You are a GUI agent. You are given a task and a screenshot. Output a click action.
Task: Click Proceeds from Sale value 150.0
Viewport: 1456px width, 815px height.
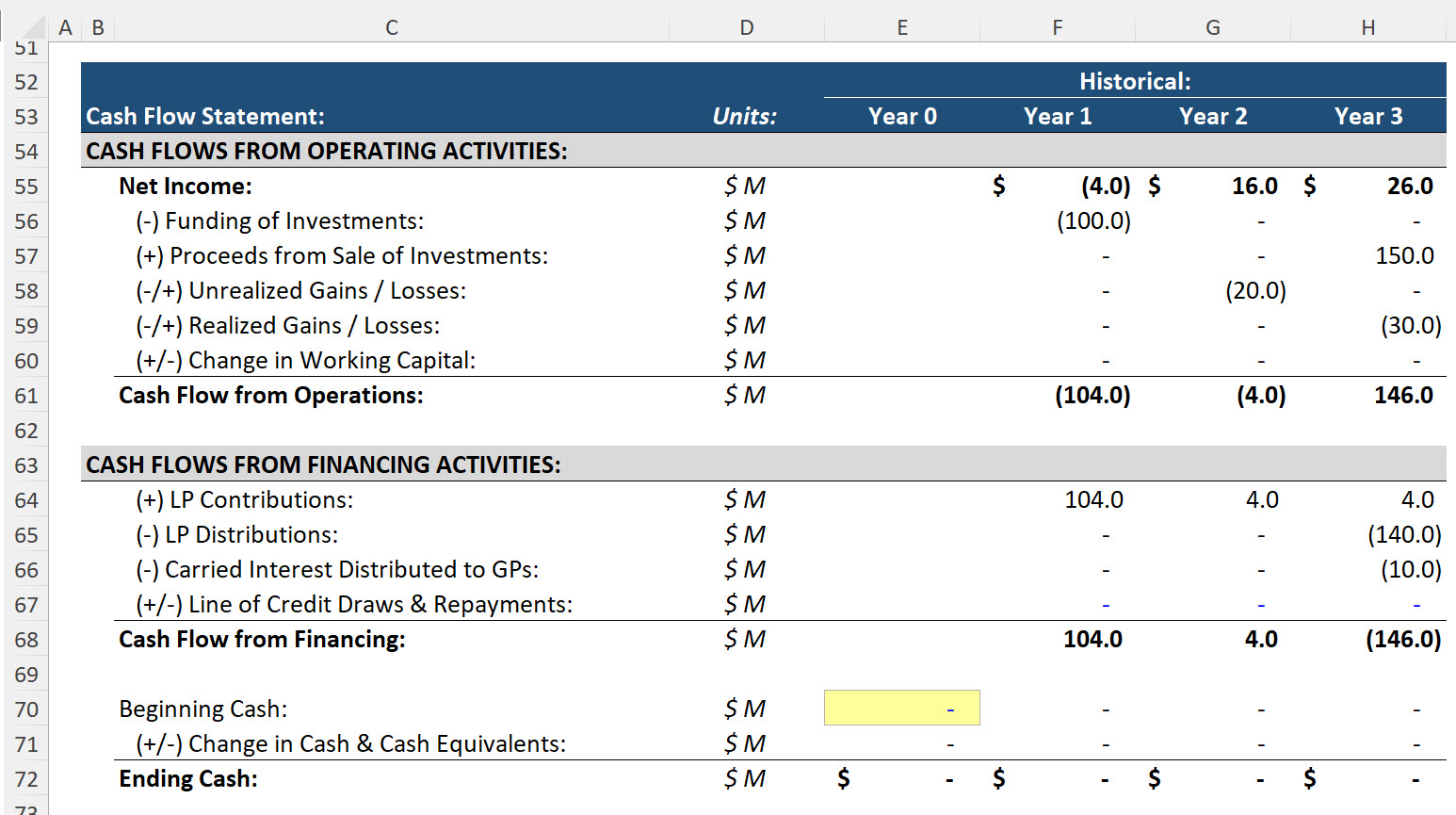point(1404,255)
